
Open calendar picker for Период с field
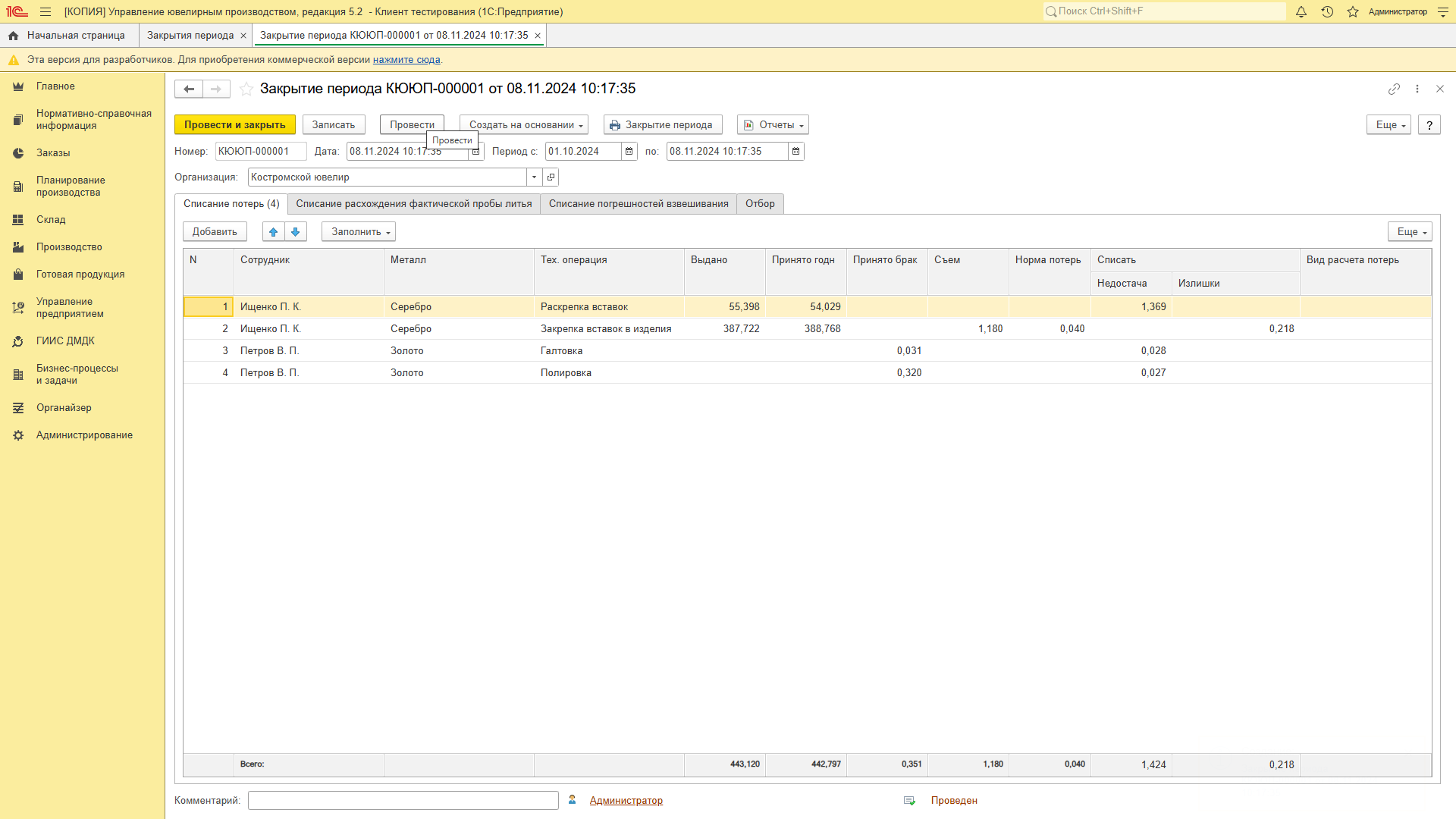[629, 152]
